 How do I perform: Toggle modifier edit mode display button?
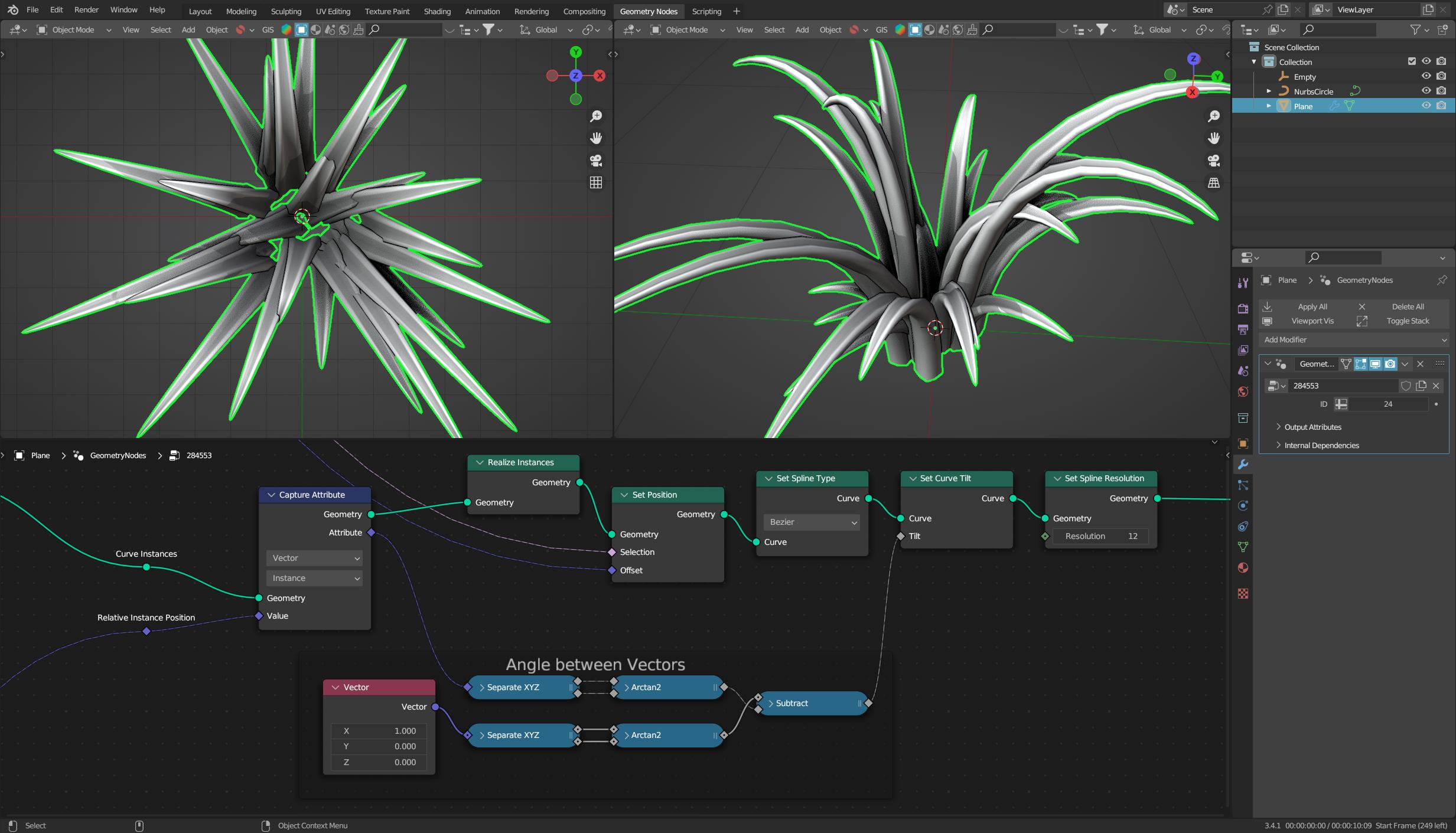click(x=1360, y=364)
